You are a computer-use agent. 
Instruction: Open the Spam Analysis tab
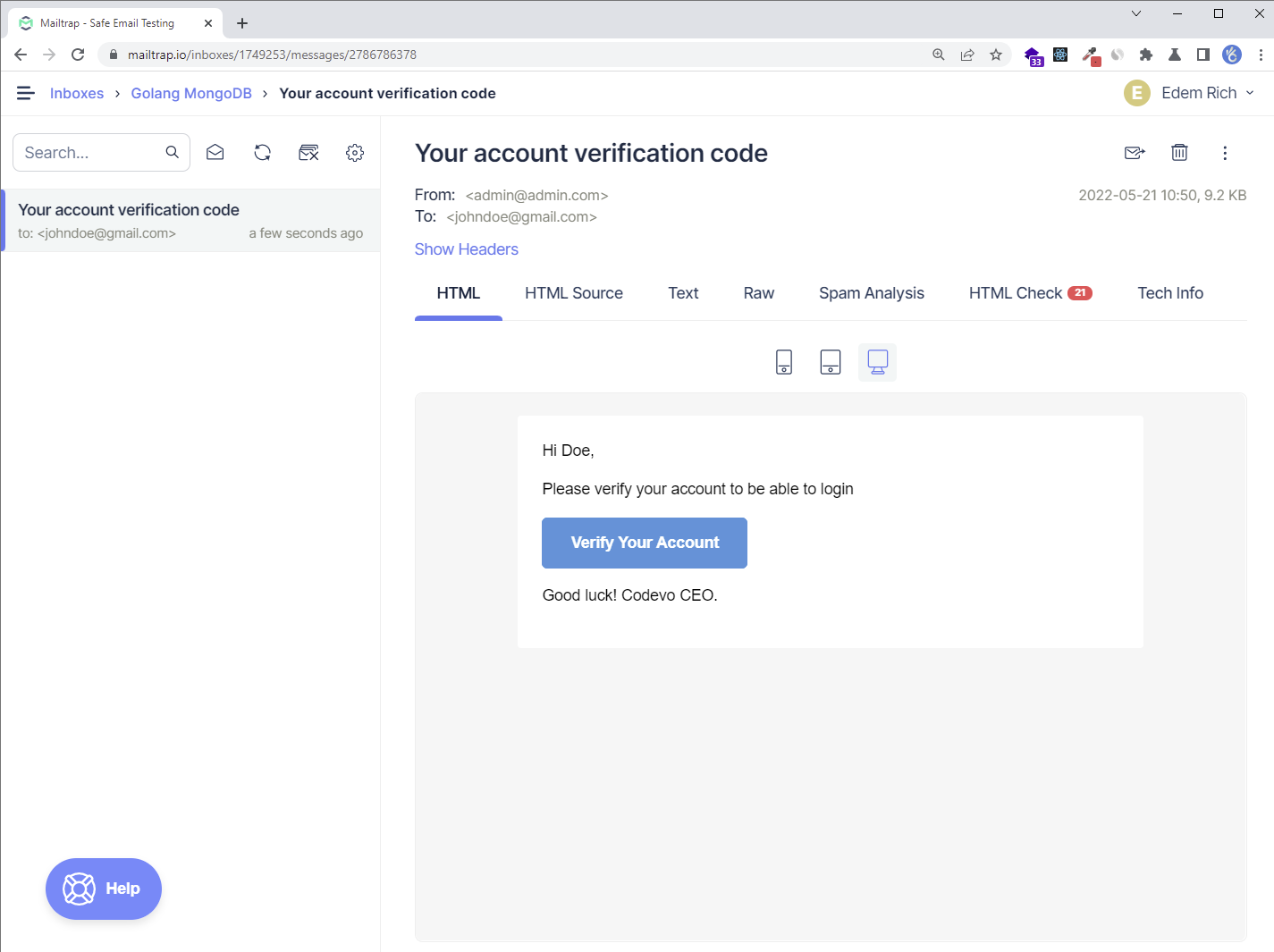click(872, 293)
